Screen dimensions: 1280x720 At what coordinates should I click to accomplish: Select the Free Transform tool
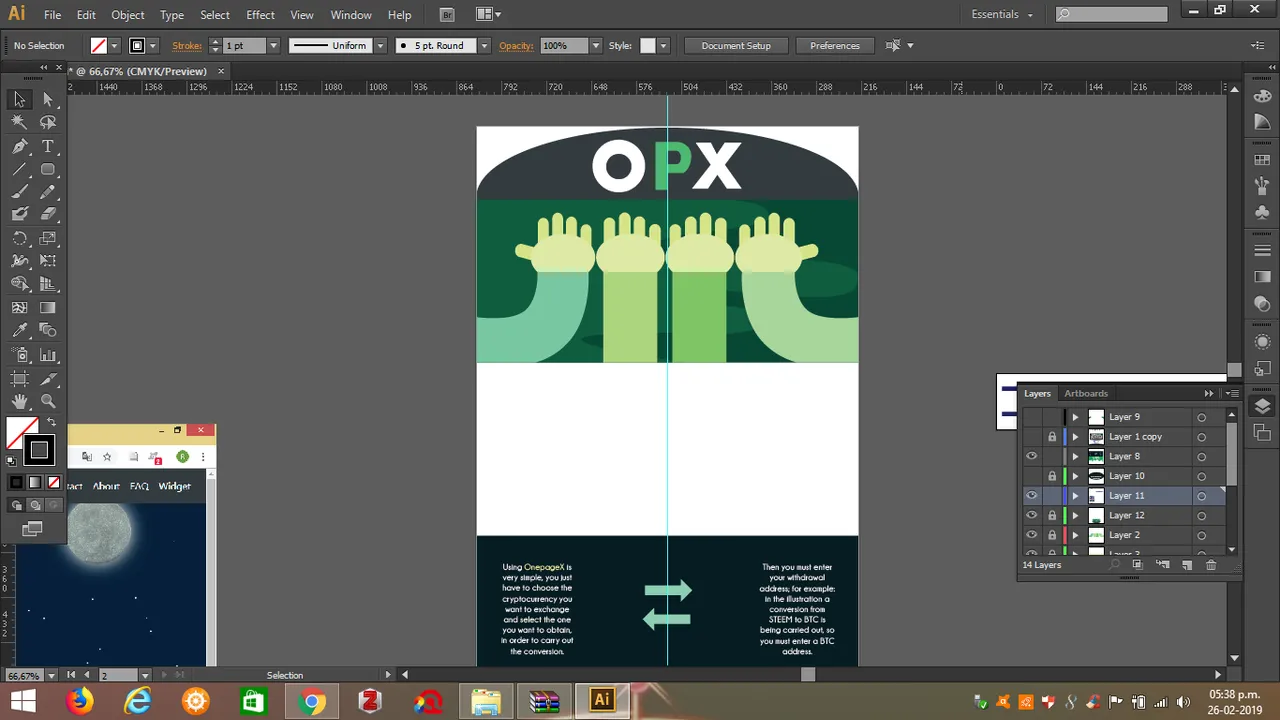pos(47,261)
